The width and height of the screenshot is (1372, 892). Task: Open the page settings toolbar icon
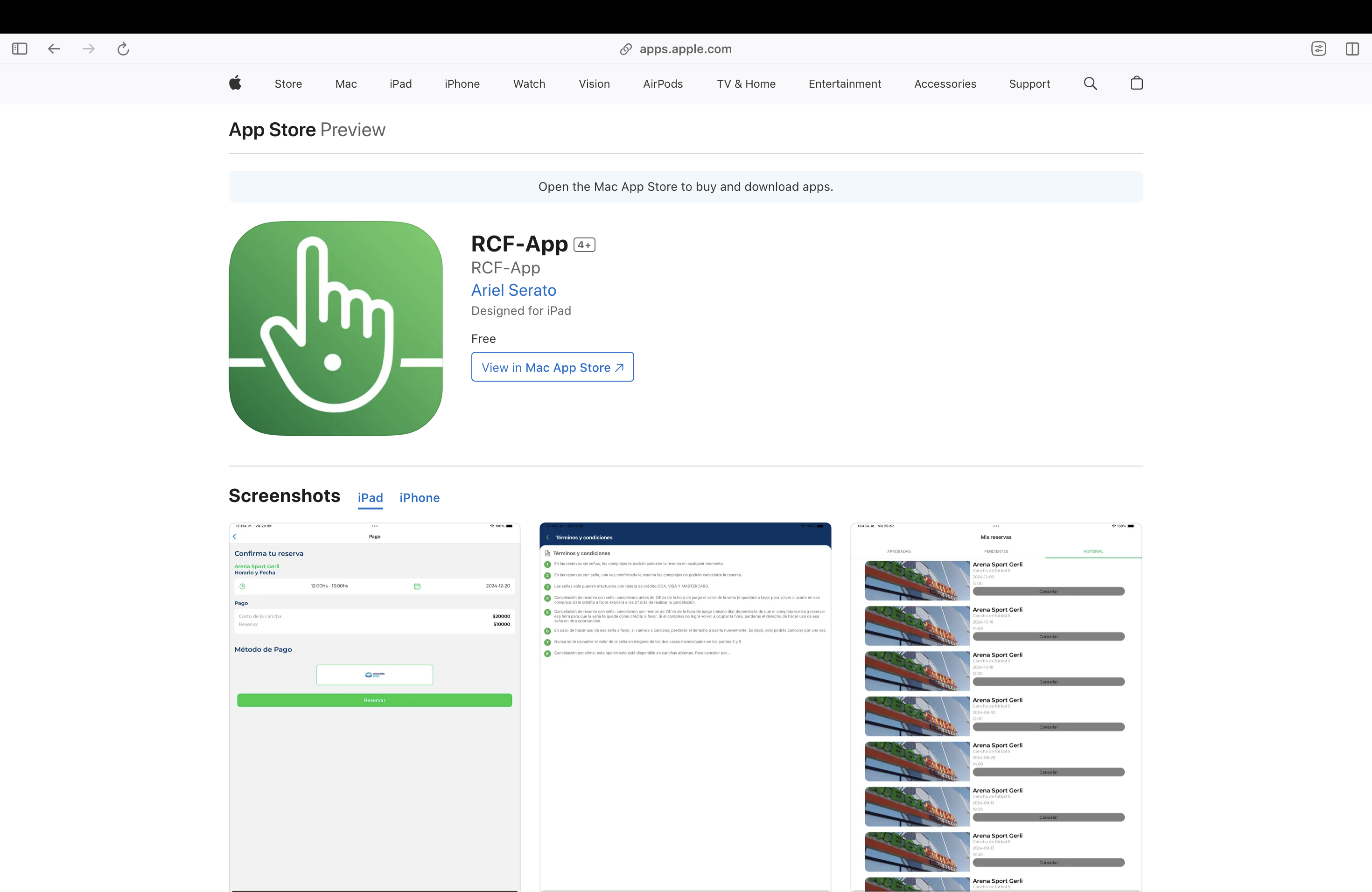tap(1318, 49)
